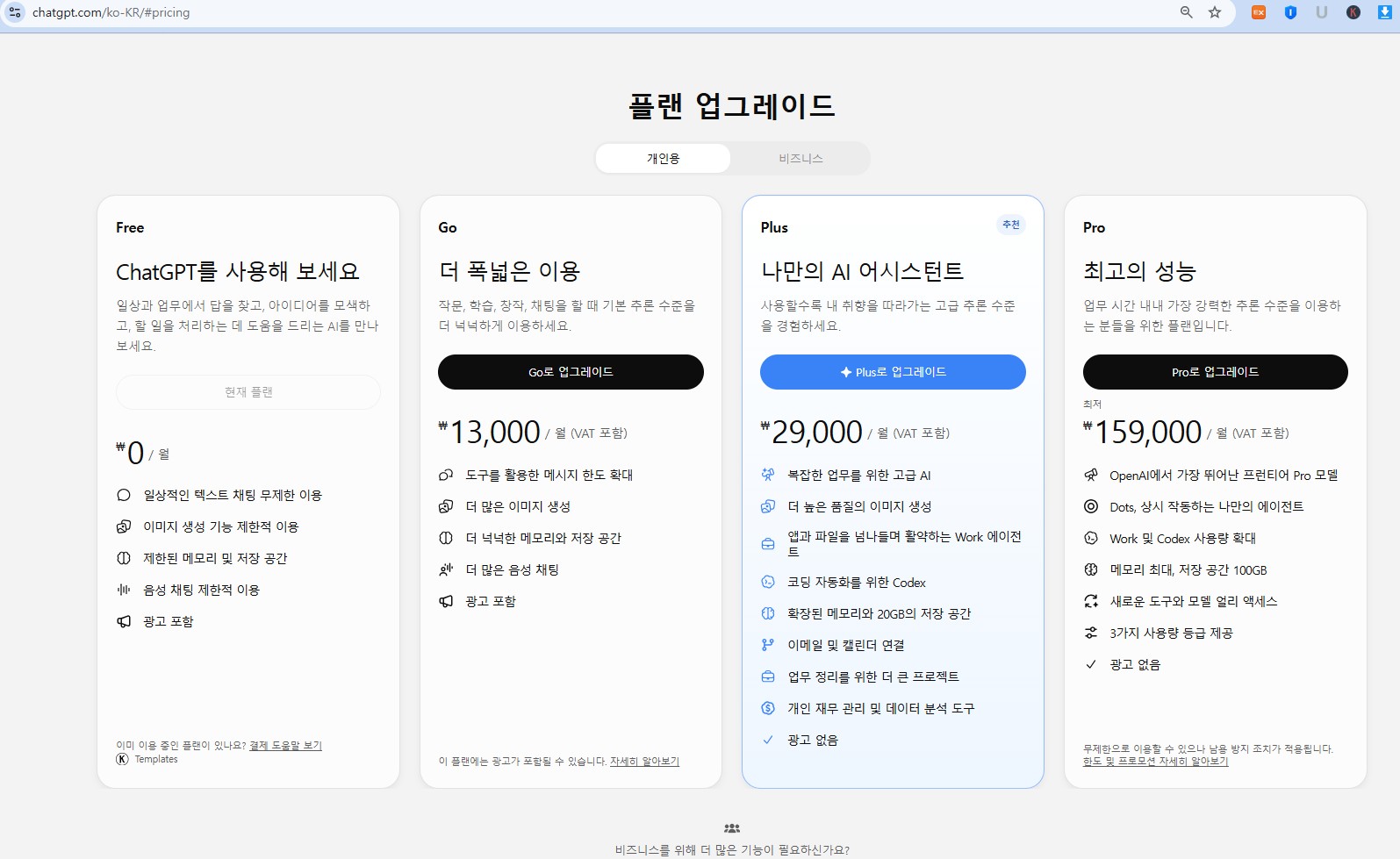Screen dimensions: 1400x859
Task: Click the waveform icon beside 음성 채팅 제한적 이용
Action: 124,590
